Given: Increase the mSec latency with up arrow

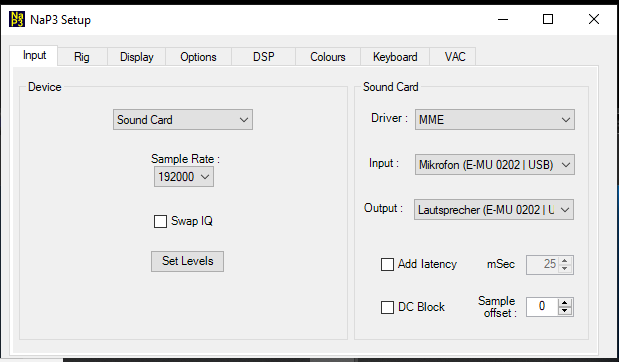Looking at the screenshot, I should coord(565,261).
